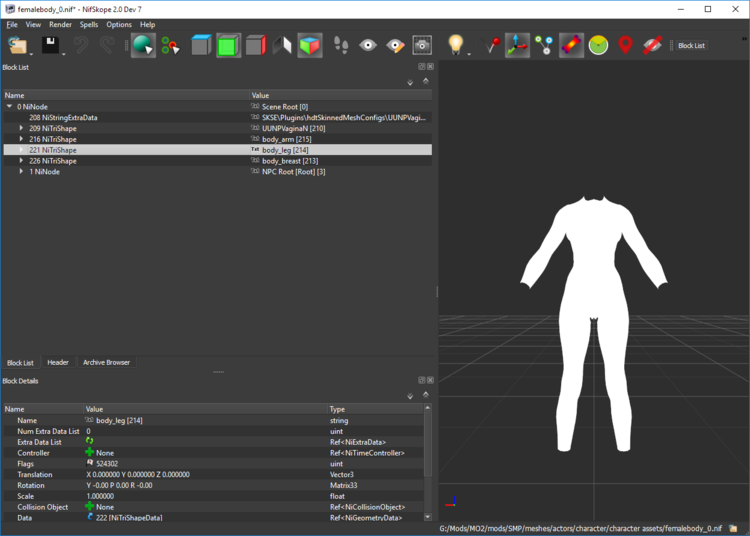Switch to top view blue cube
Screen dimensions: 750x536
[201, 45]
